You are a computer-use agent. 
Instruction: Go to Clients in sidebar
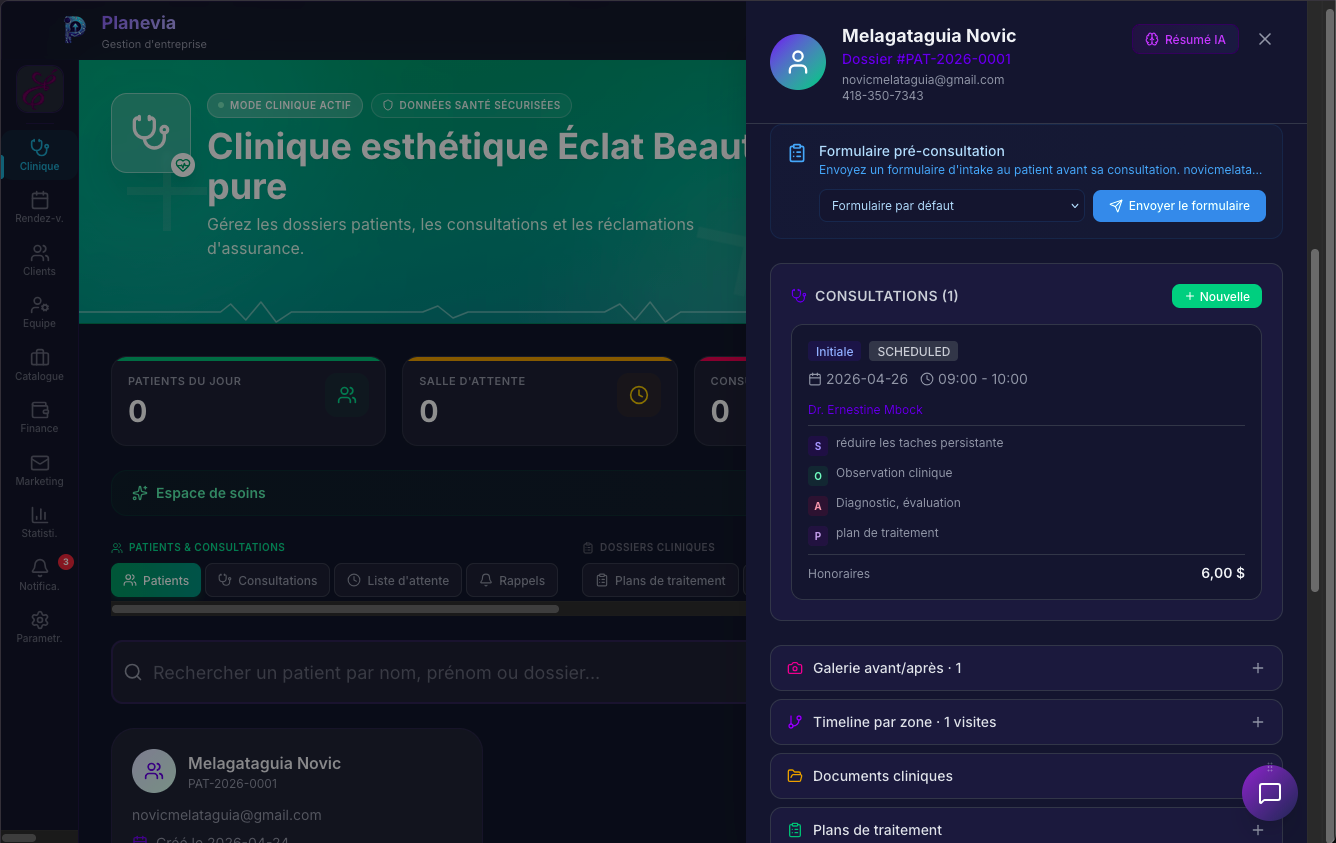[x=40, y=260]
